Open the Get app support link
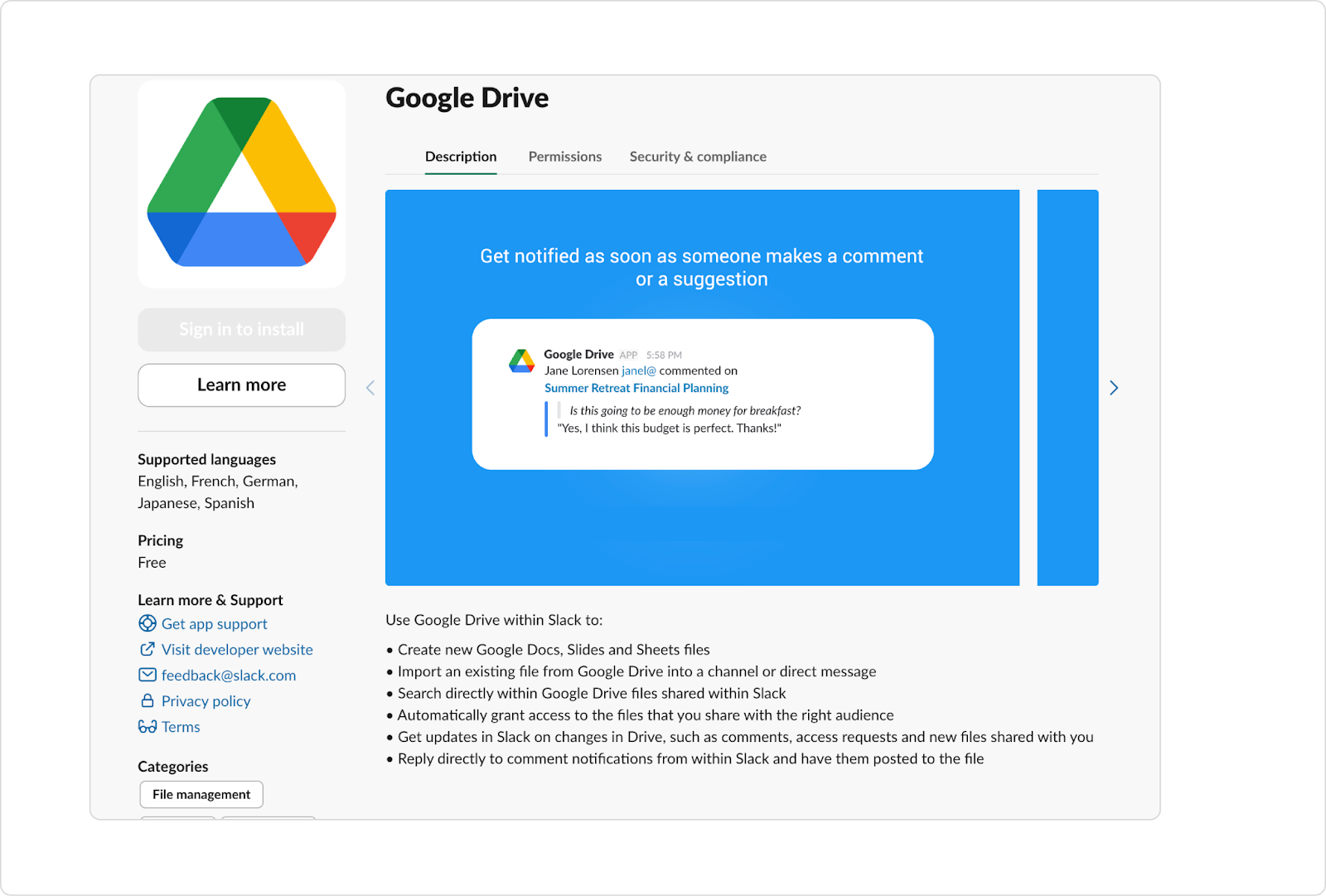Image resolution: width=1326 pixels, height=896 pixels. click(215, 623)
